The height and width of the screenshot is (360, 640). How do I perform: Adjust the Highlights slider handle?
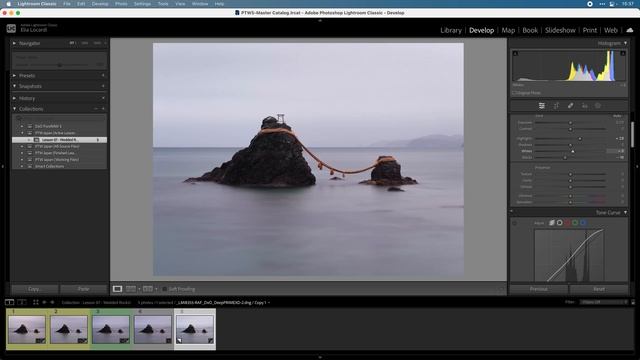pos(580,139)
